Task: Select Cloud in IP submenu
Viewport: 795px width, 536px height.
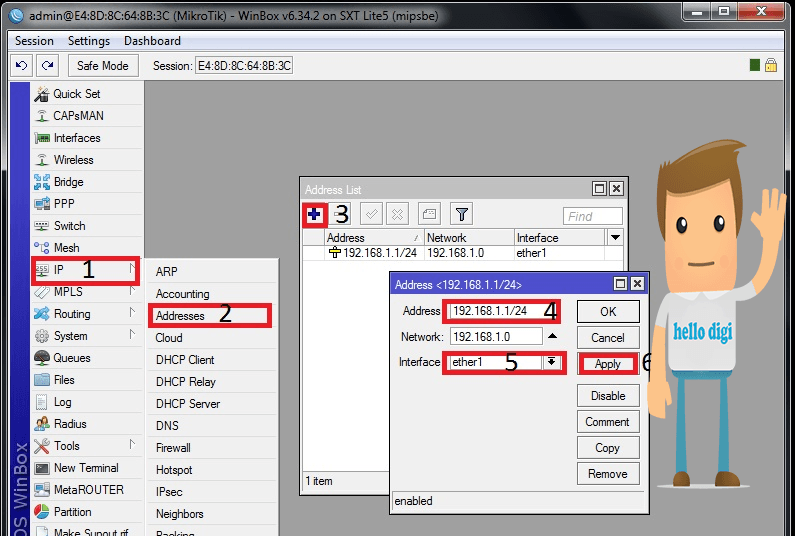Action: tap(212, 338)
